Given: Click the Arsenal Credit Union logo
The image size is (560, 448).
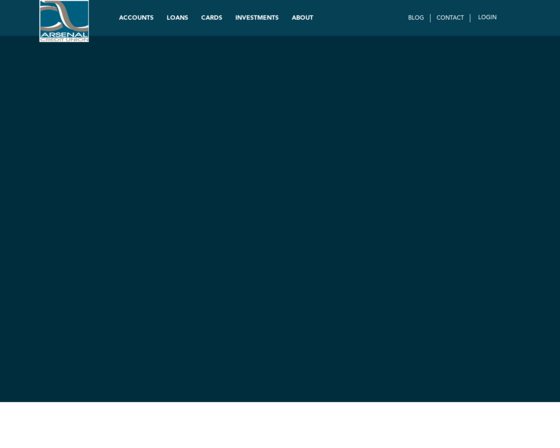Looking at the screenshot, I should [x=64, y=21].
